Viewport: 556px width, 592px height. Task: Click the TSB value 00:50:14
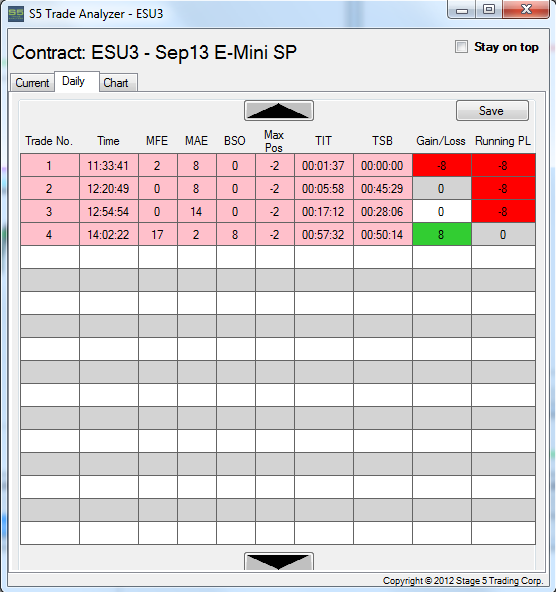(x=383, y=234)
